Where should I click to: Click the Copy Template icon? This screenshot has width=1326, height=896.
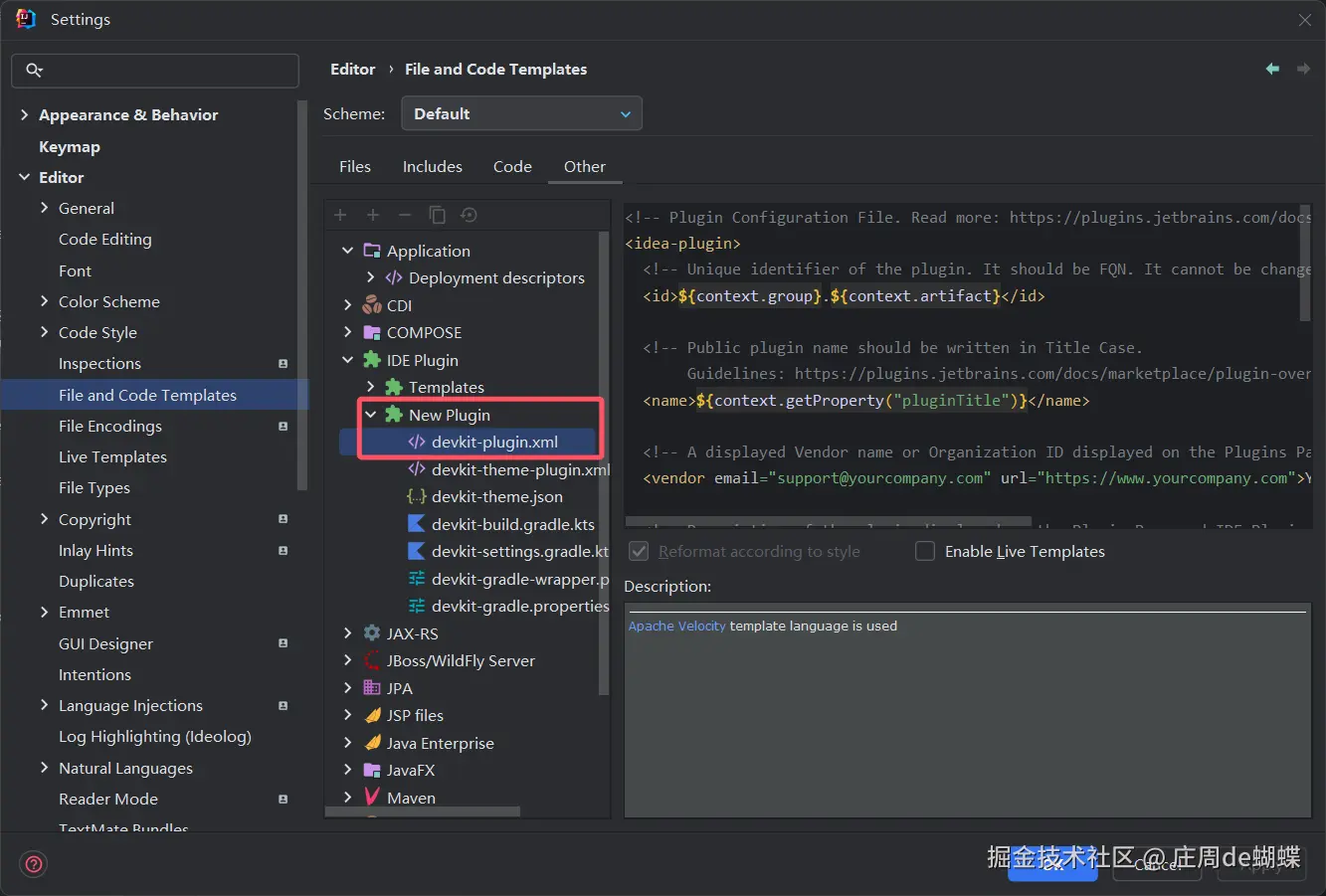(437, 215)
